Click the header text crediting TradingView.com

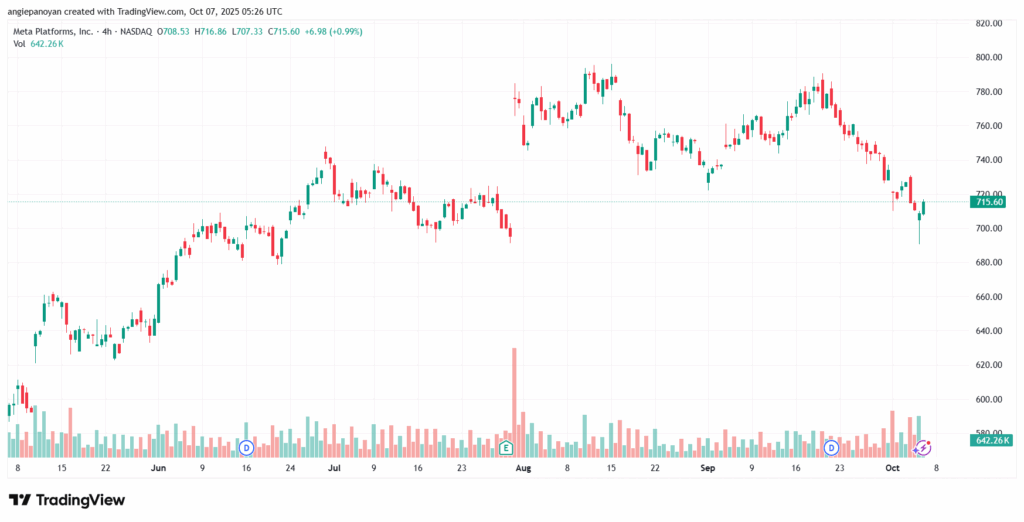144,11
